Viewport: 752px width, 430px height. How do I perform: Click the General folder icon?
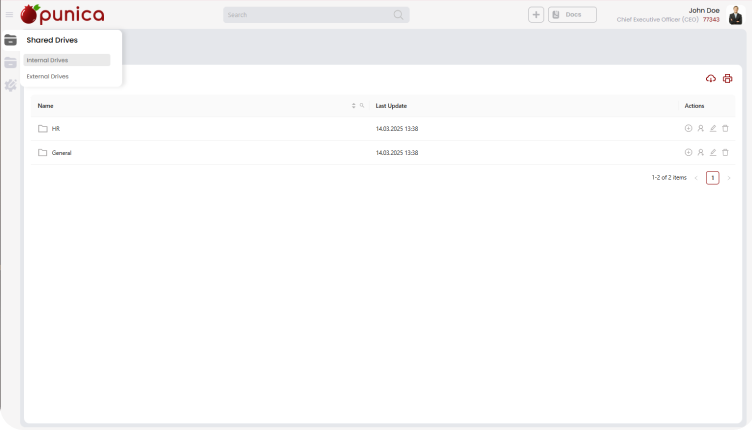click(43, 152)
